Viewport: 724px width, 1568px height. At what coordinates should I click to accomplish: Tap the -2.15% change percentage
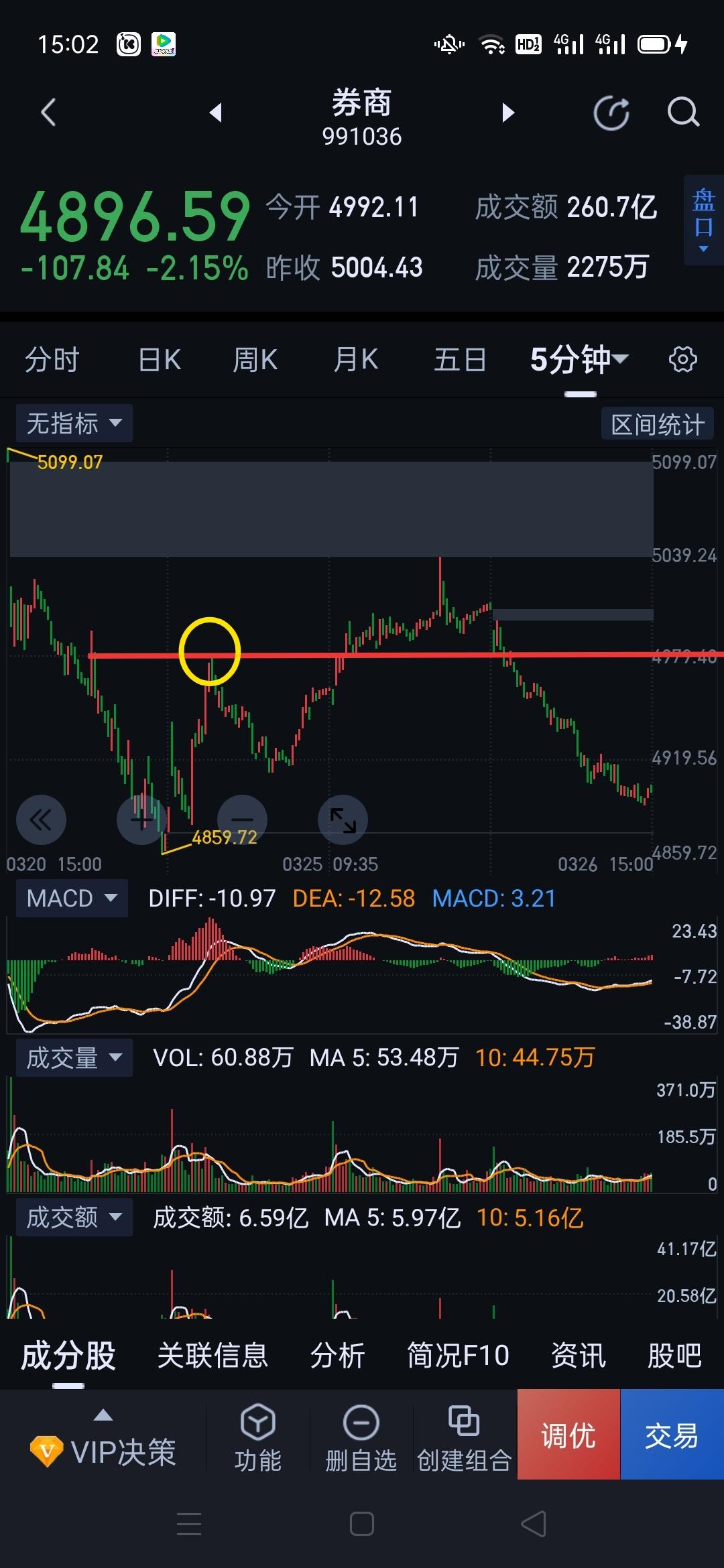(x=197, y=269)
